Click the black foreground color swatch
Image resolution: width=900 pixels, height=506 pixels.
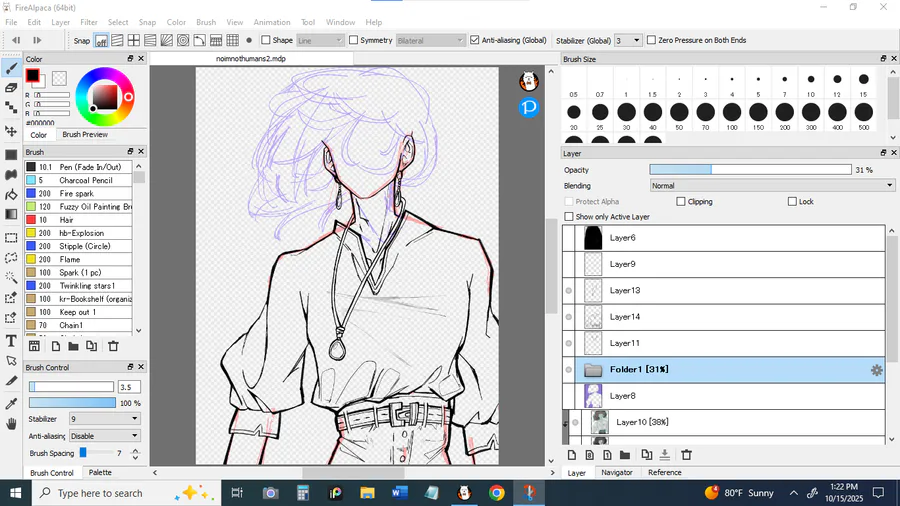32,75
